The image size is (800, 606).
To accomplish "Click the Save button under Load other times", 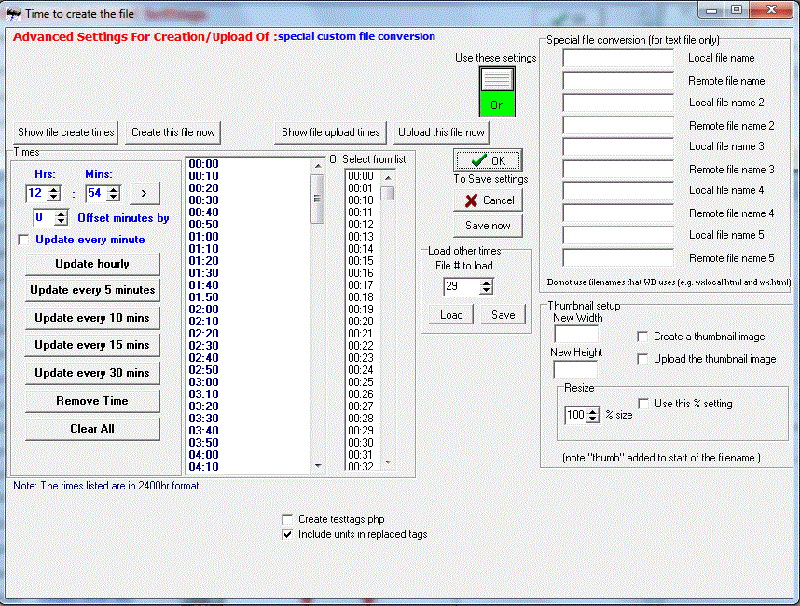I will (x=503, y=315).
